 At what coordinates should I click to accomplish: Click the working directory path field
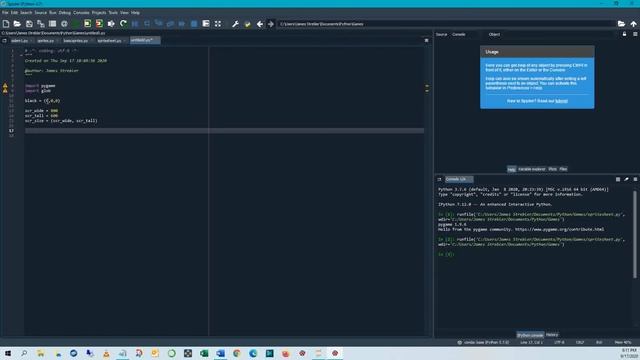coord(446,24)
